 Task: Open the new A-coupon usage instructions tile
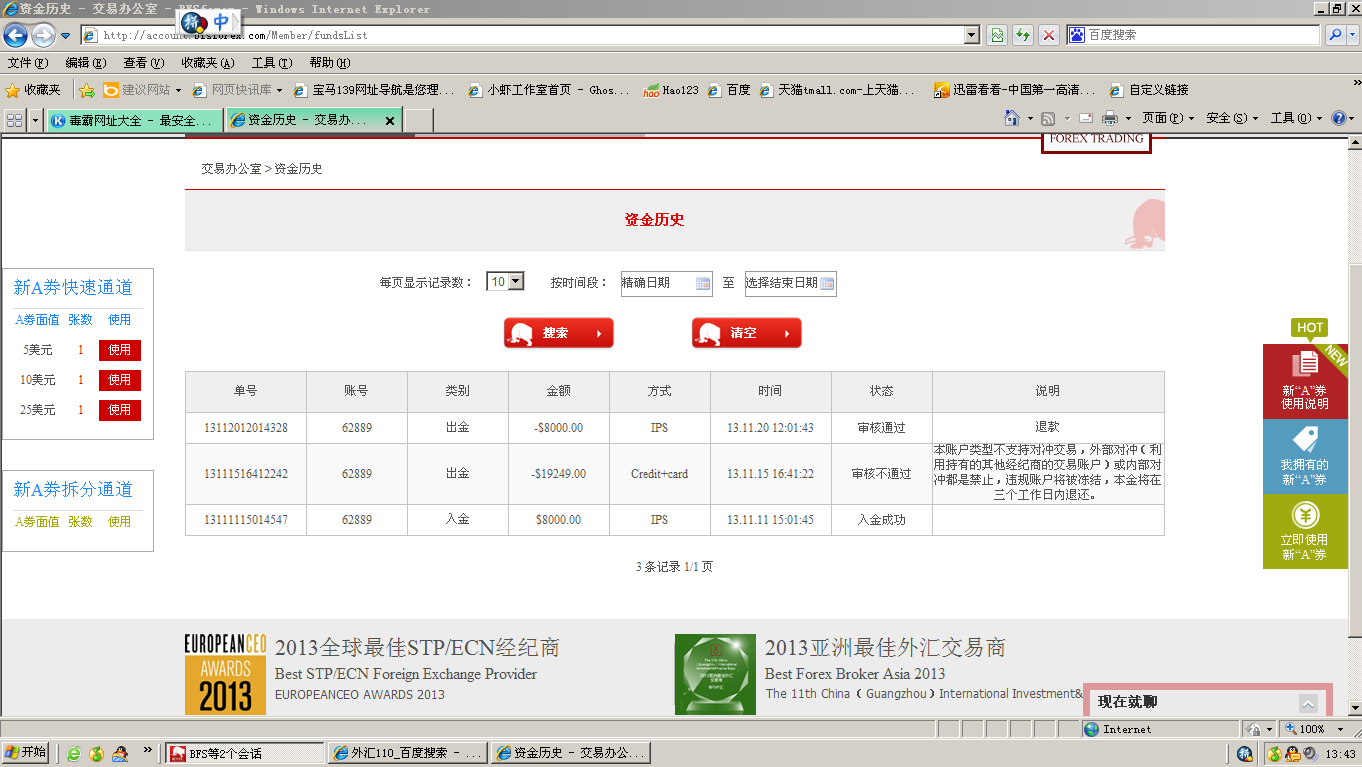coord(1305,381)
